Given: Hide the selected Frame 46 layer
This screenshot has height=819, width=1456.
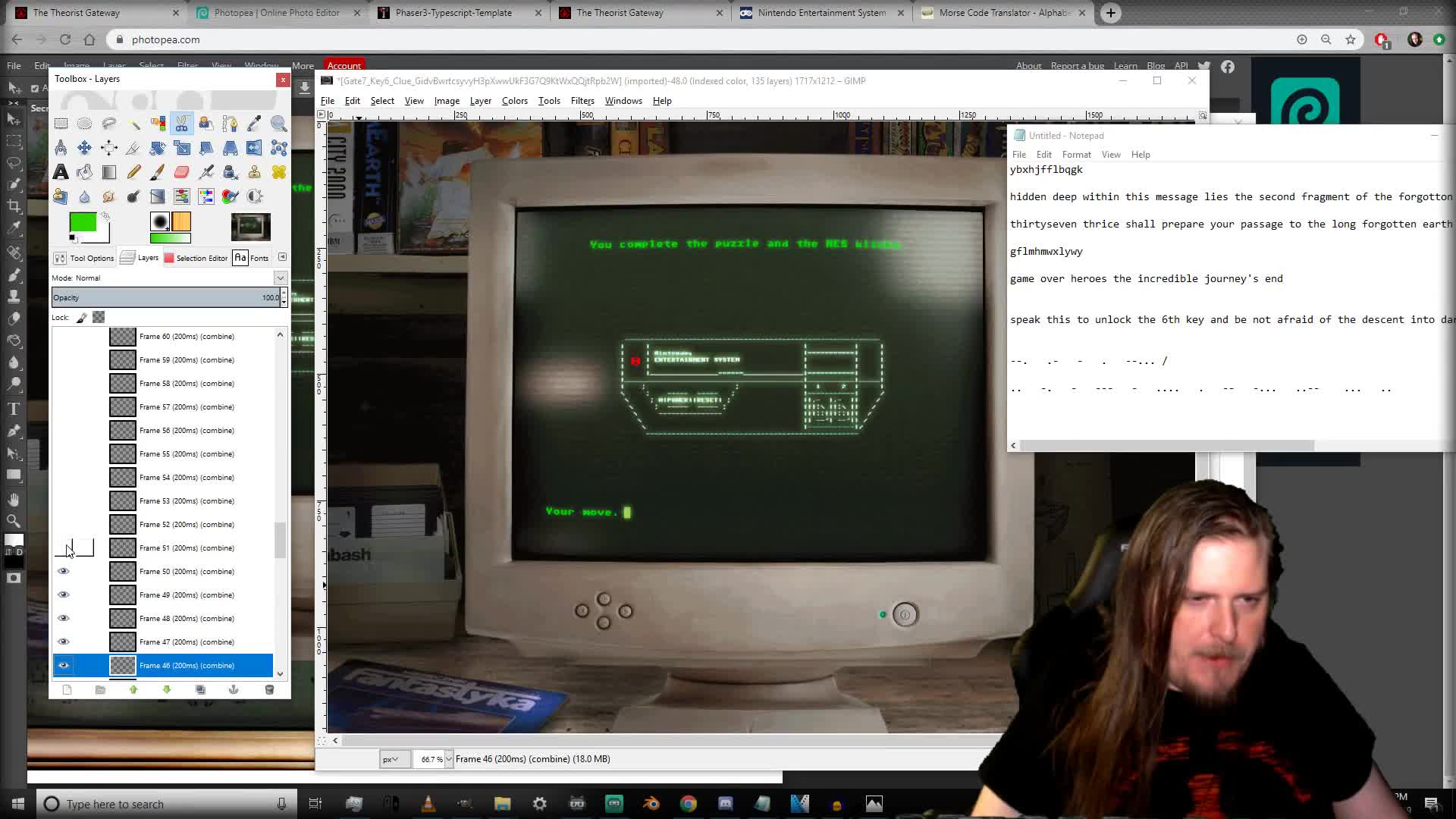Looking at the screenshot, I should [64, 665].
